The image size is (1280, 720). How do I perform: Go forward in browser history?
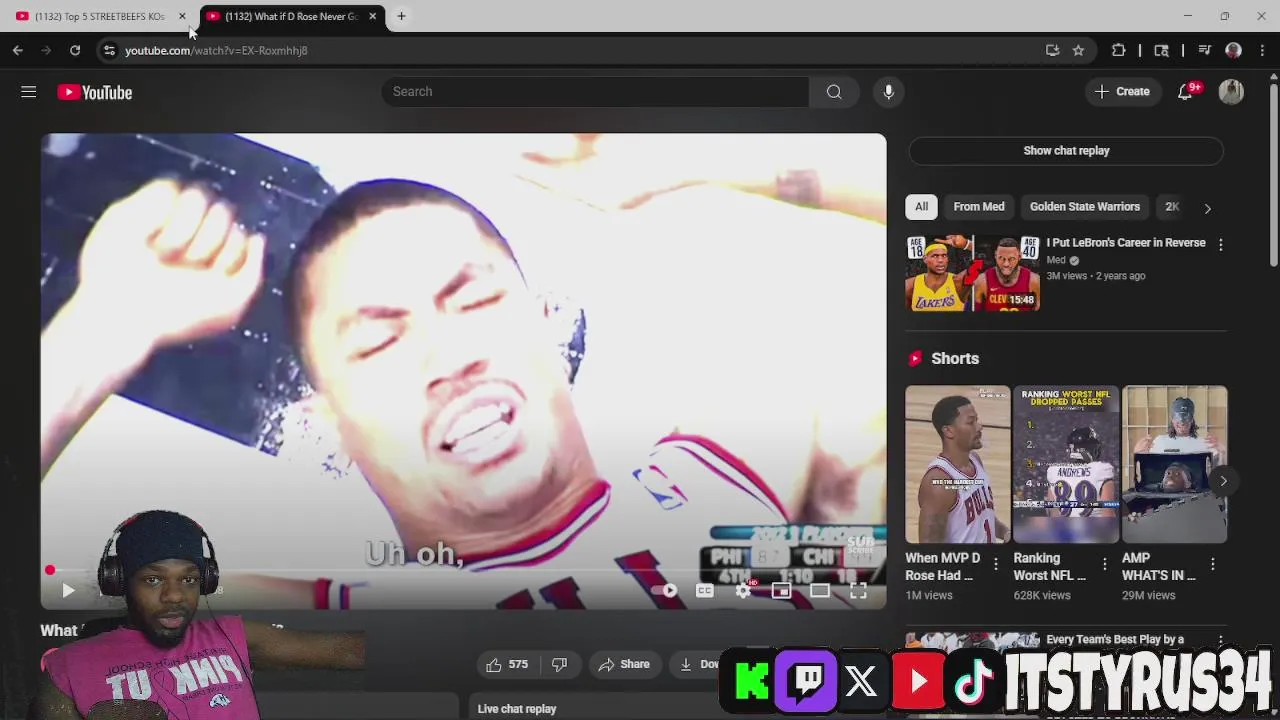pos(46,50)
